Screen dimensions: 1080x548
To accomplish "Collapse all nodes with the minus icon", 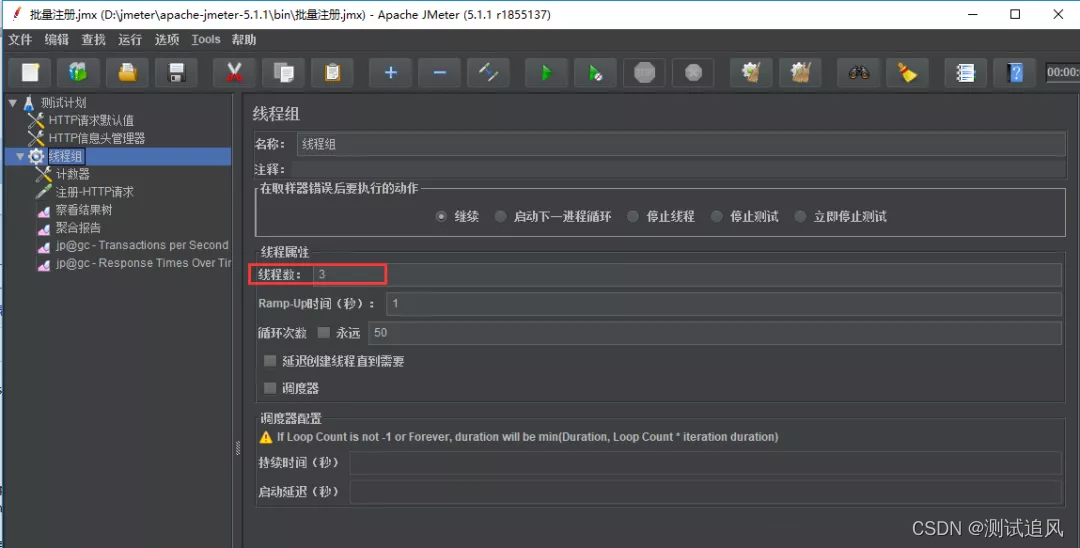I will click(439, 72).
